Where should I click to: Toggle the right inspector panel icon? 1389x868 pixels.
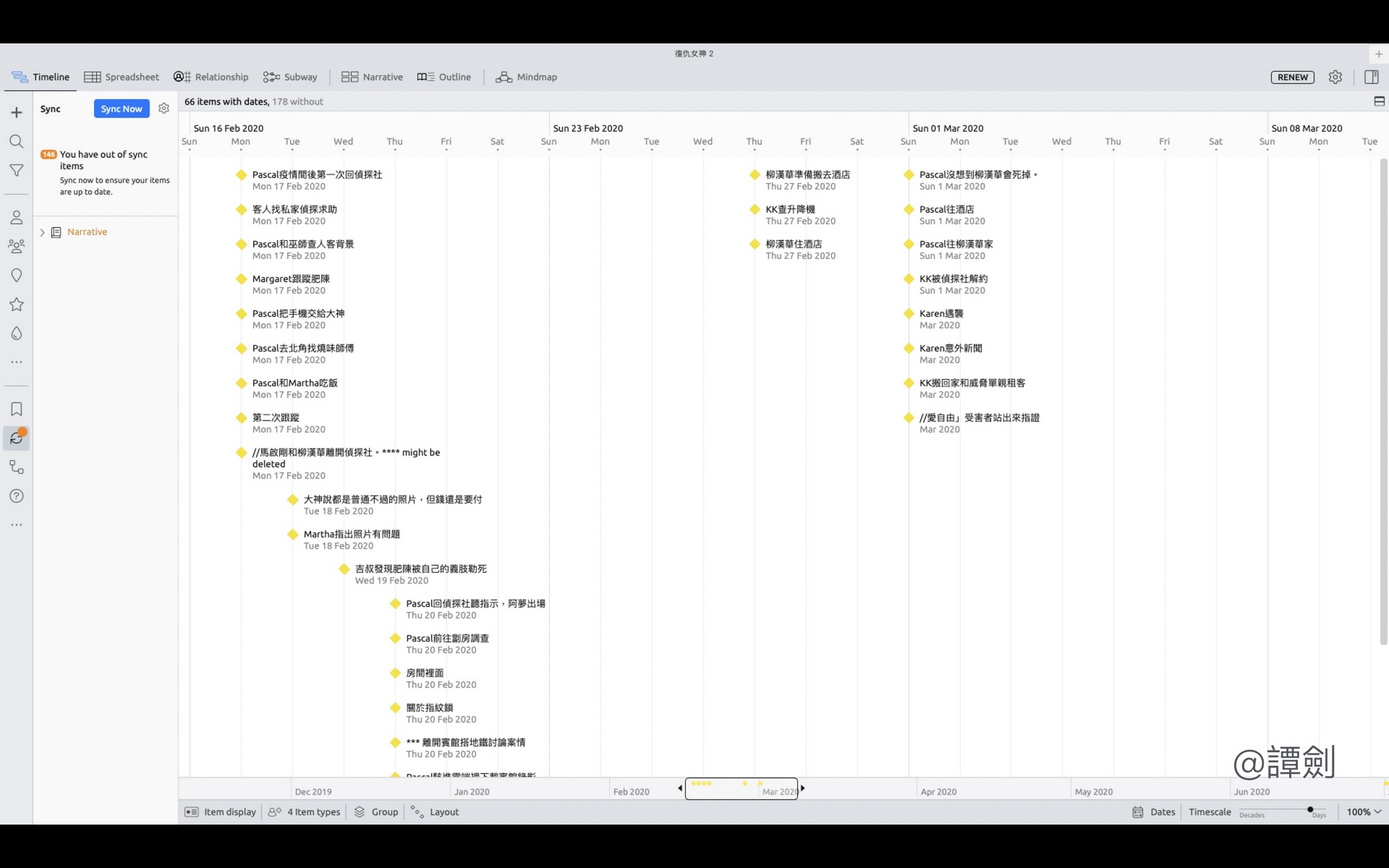point(1371,77)
